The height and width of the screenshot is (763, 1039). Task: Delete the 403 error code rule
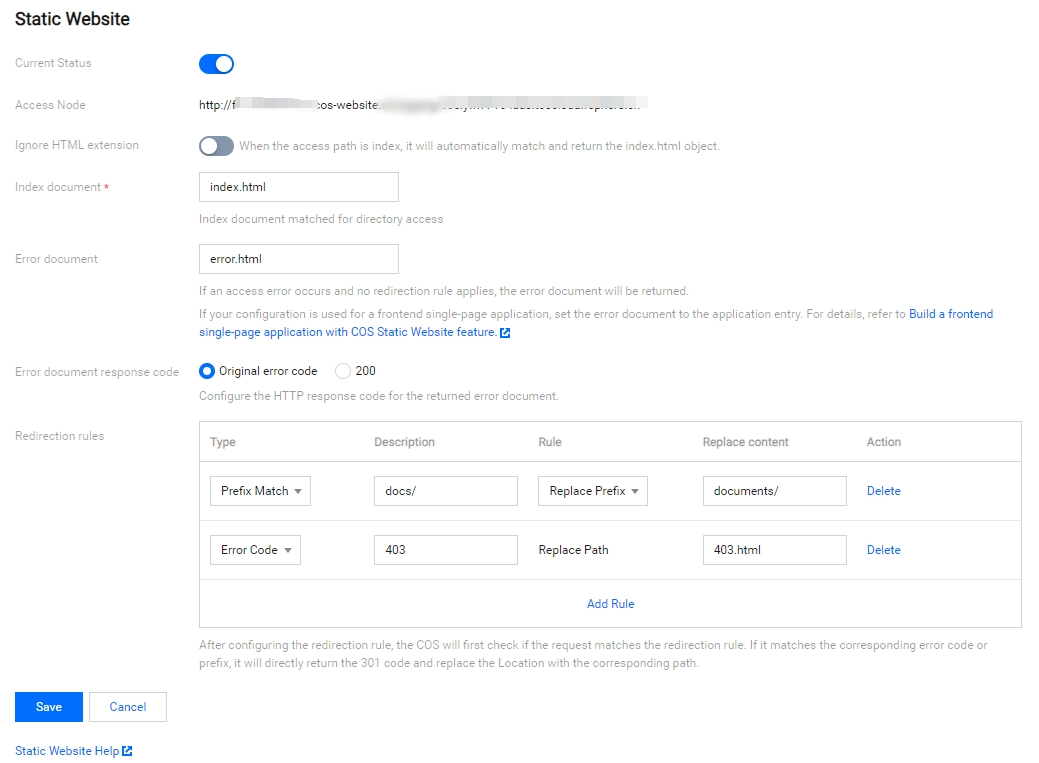tap(883, 550)
